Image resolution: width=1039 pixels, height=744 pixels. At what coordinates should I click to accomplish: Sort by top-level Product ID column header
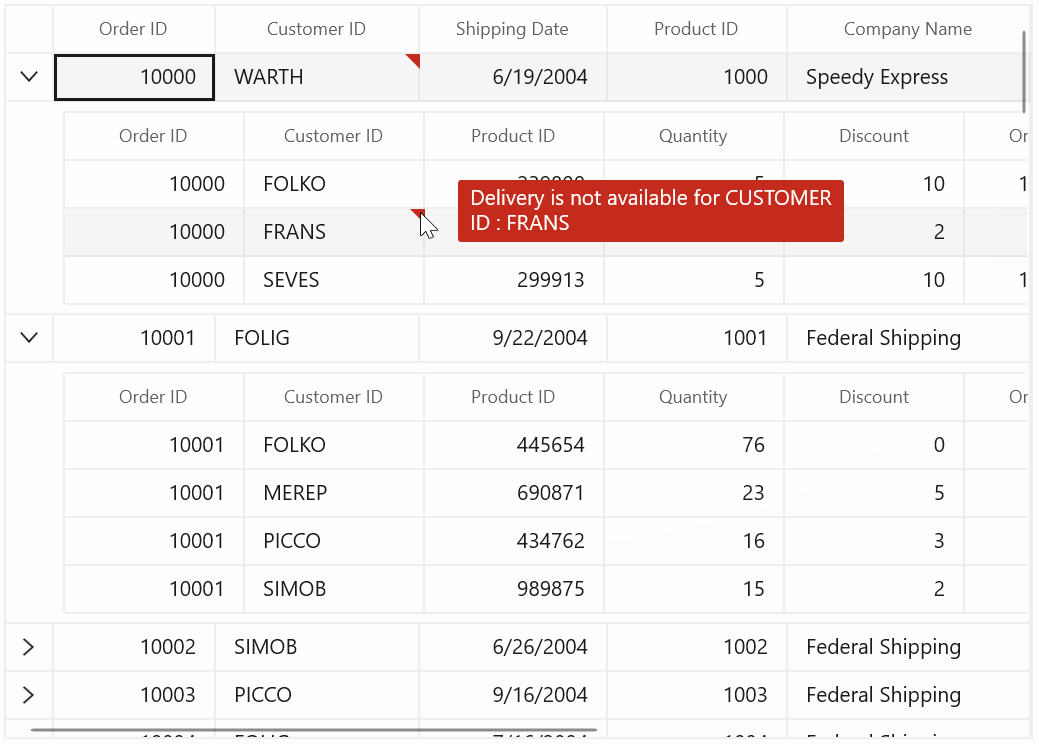click(x=696, y=29)
